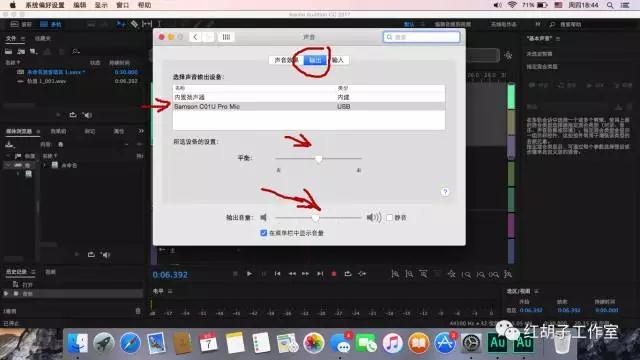The height and width of the screenshot is (360, 640).
Task: Open 编辑 menu in menu bar
Action: click(x=80, y=5)
